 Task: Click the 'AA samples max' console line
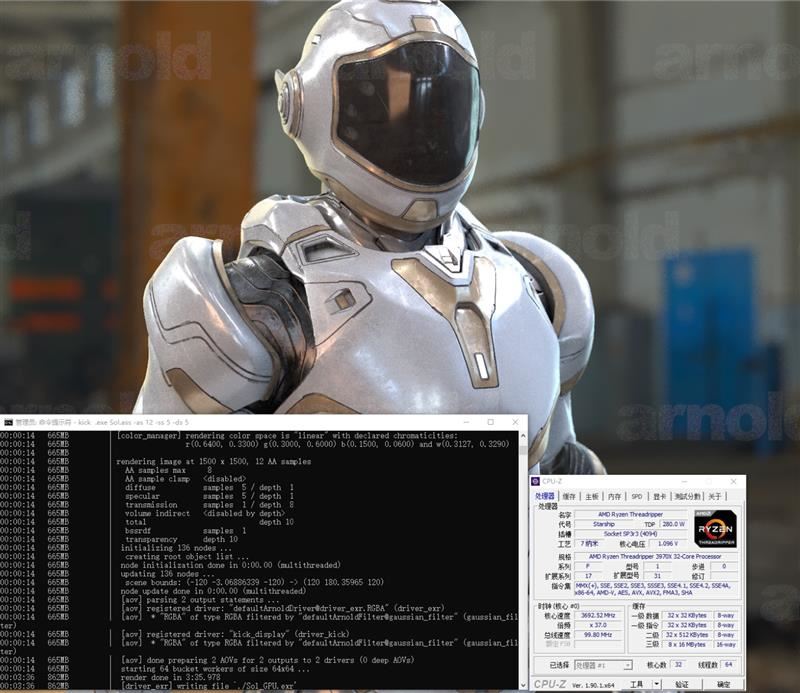(168, 470)
